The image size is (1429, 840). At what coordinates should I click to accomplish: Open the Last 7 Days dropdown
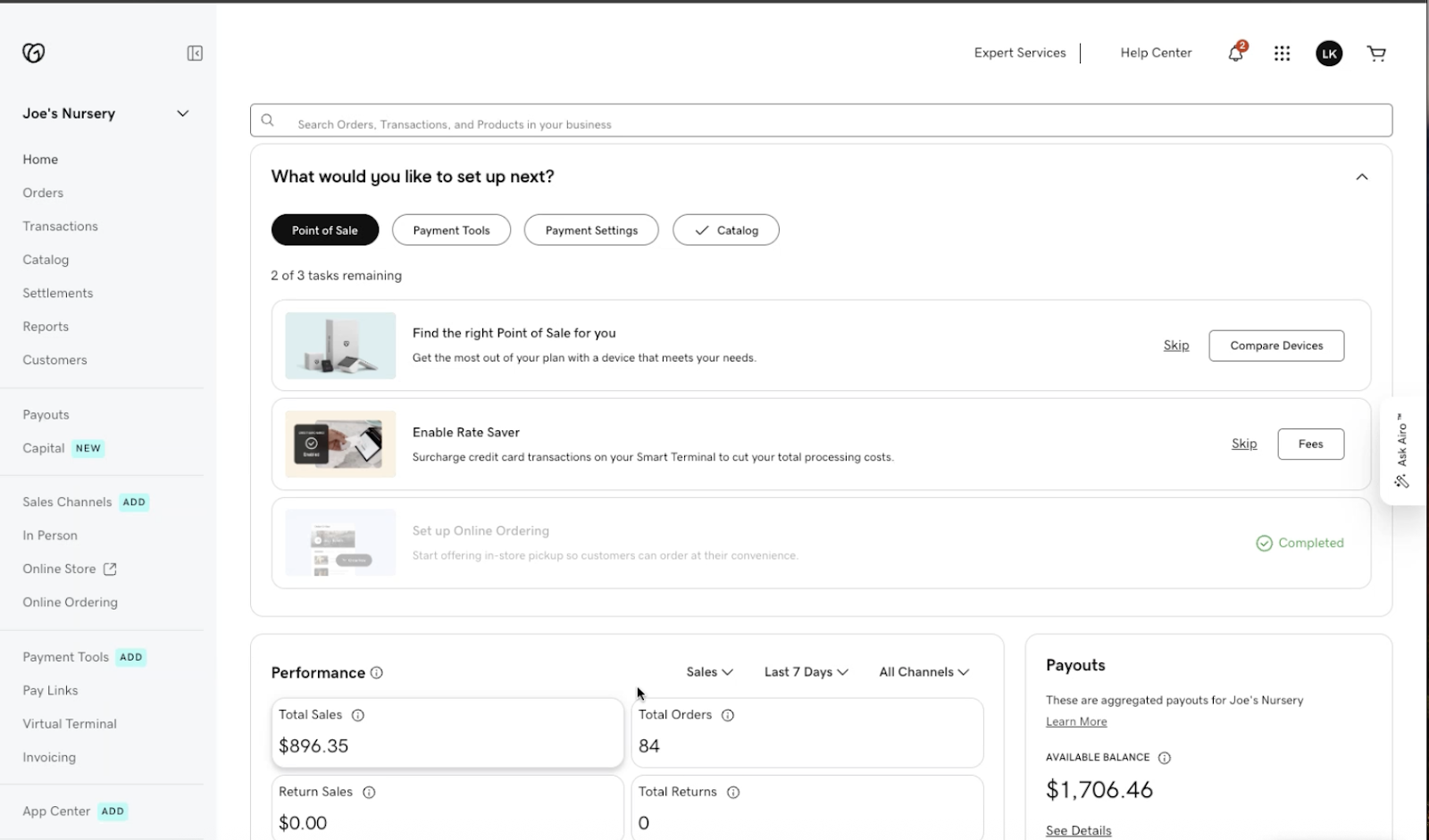805,671
